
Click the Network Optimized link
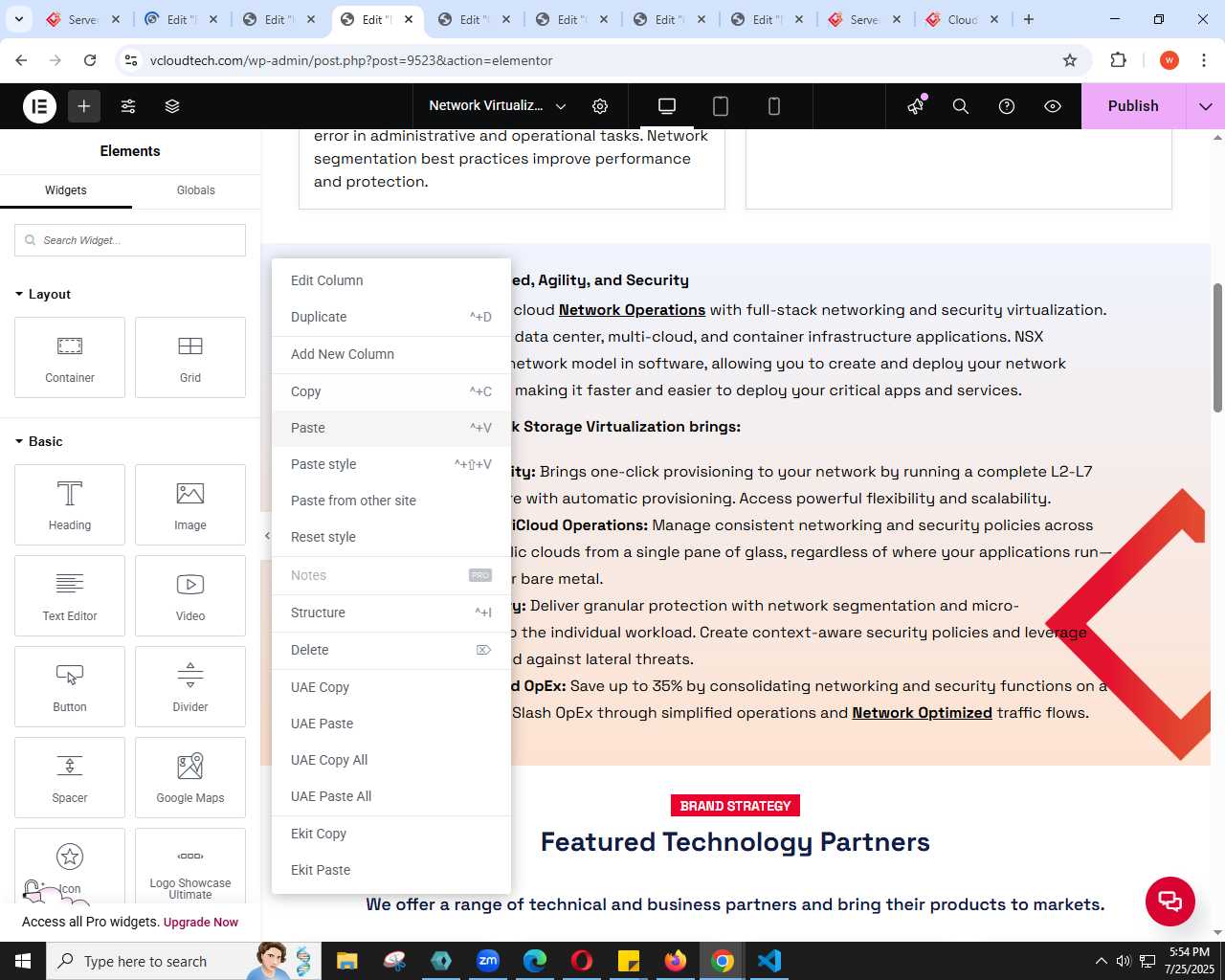pos(922,713)
